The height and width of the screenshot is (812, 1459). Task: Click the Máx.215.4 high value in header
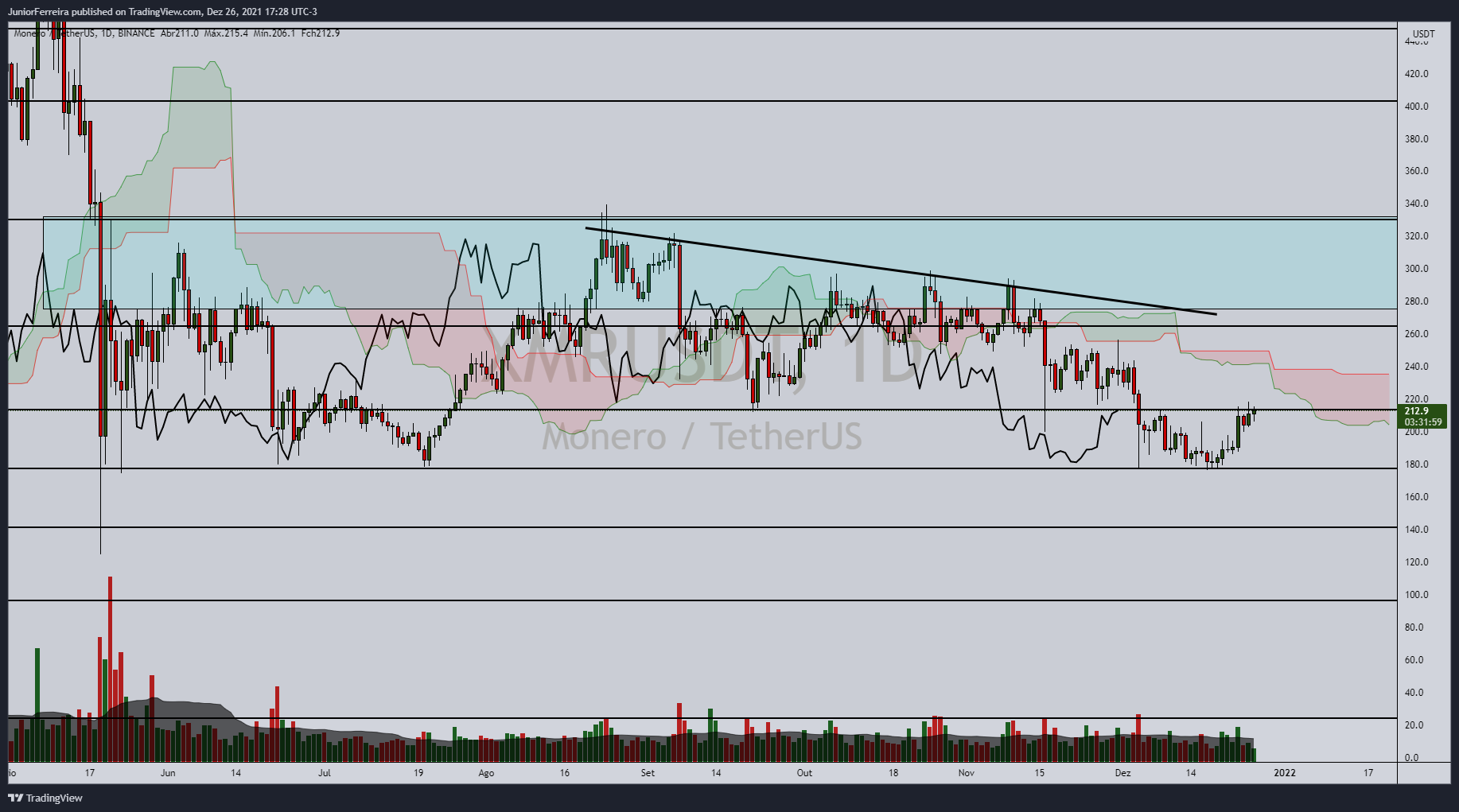point(226,33)
